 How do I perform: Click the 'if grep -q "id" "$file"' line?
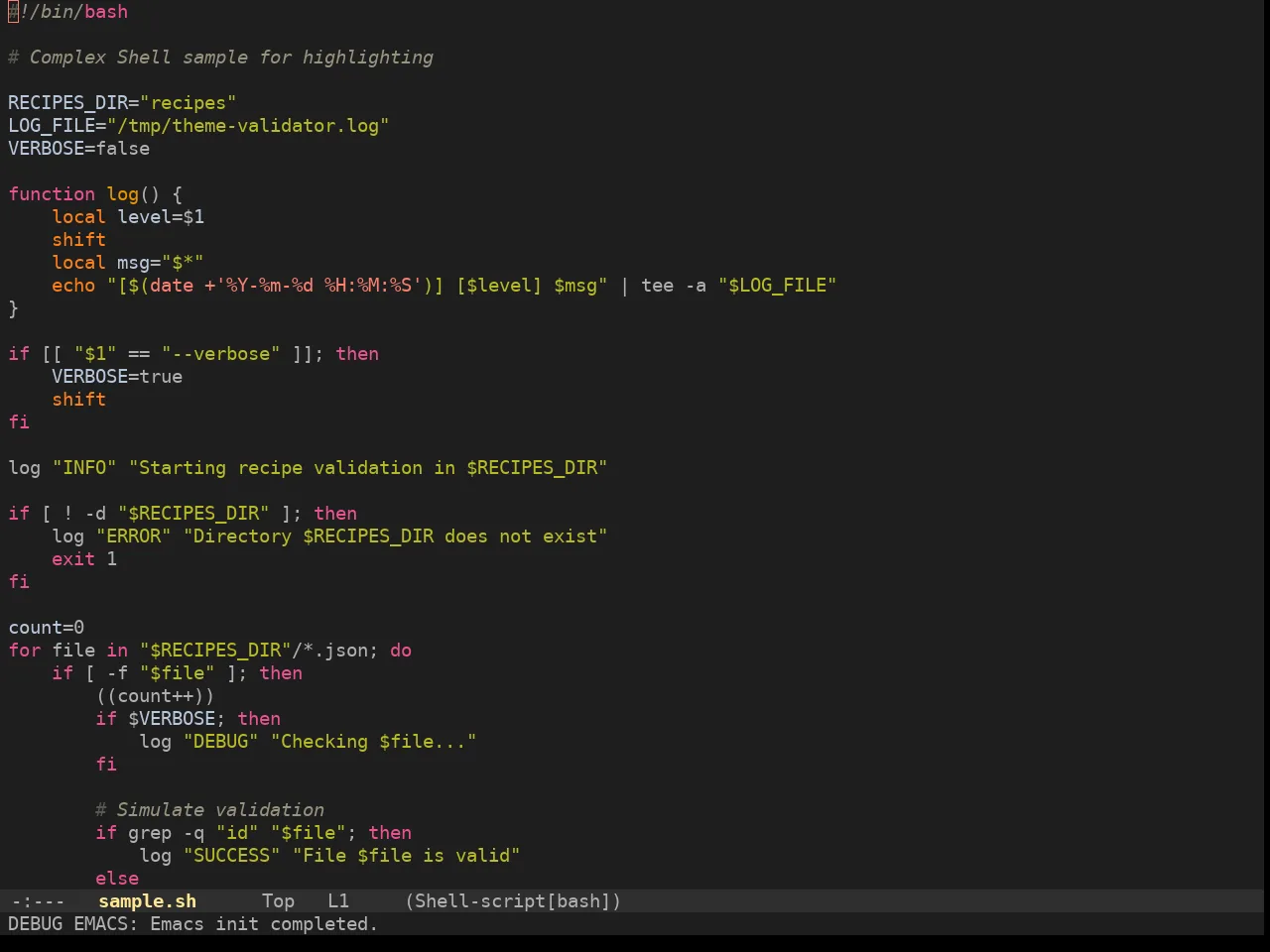coord(253,833)
